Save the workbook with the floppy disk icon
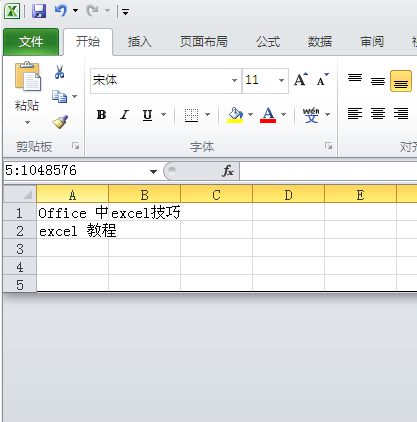Viewport: 417px width, 422px height. pos(39,11)
